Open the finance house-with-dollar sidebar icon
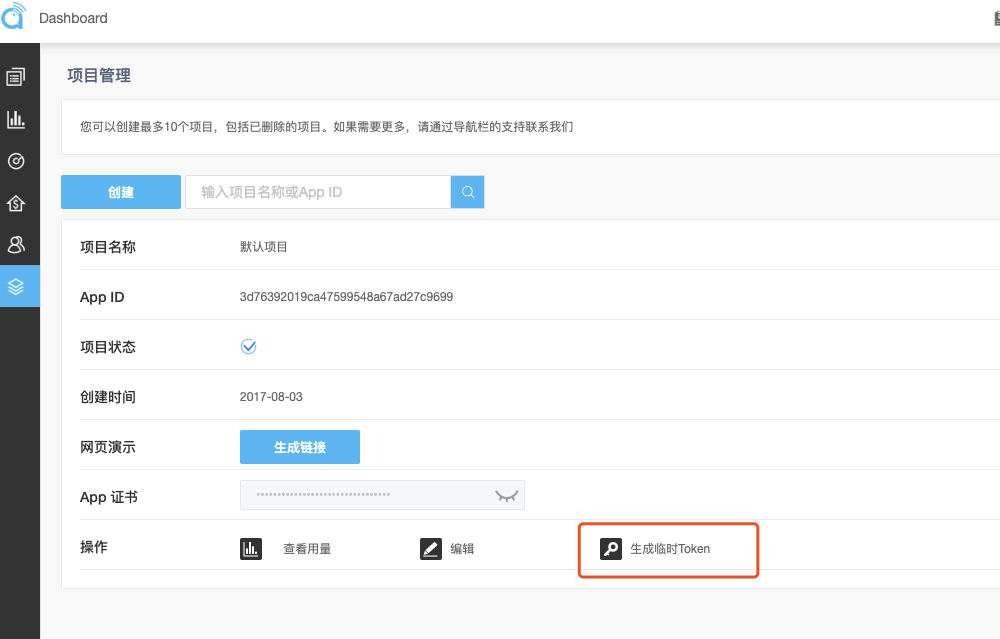 (x=16, y=203)
